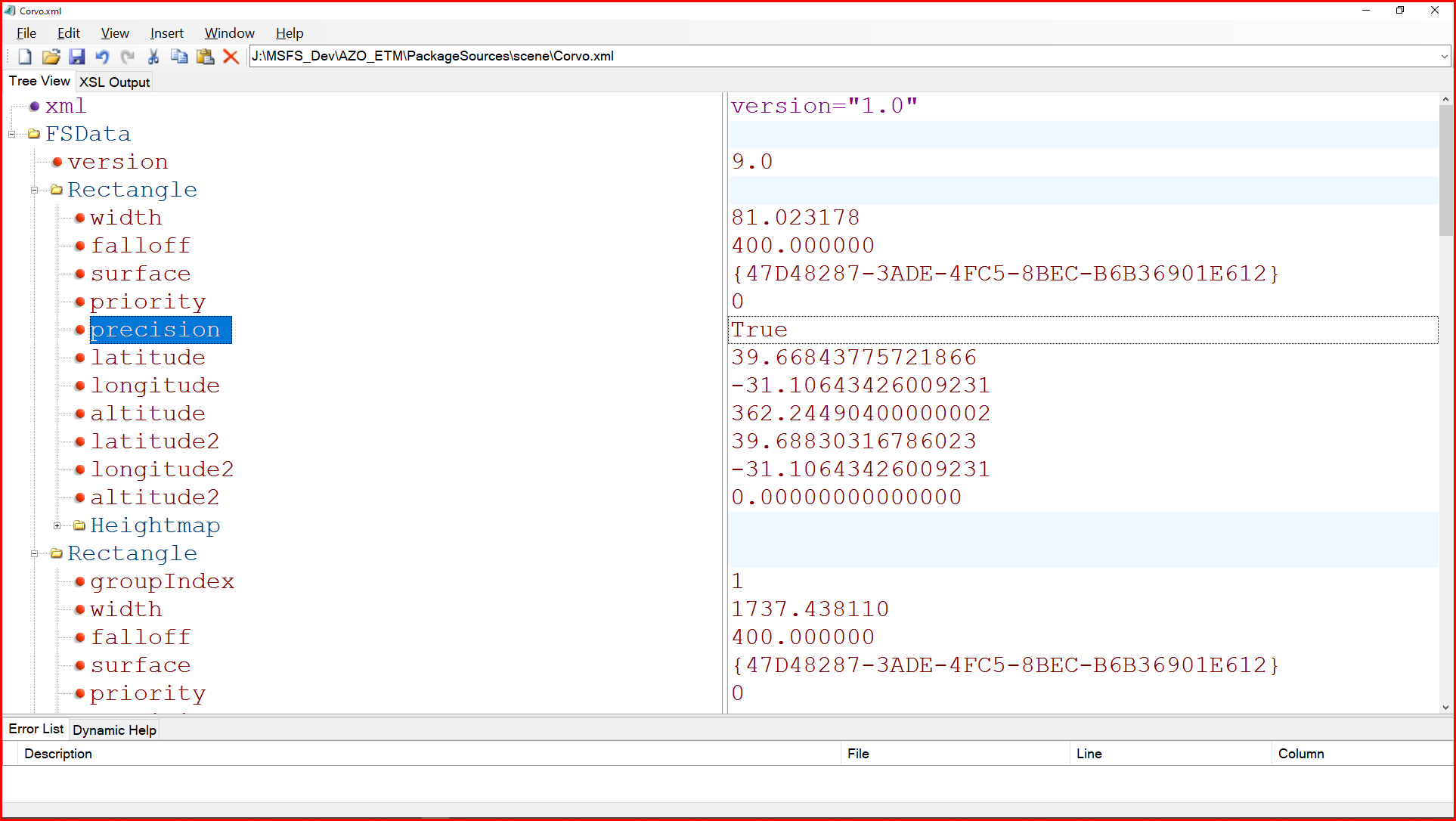This screenshot has height=821, width=1456.
Task: Collapse the FSData root node
Action: click(12, 135)
